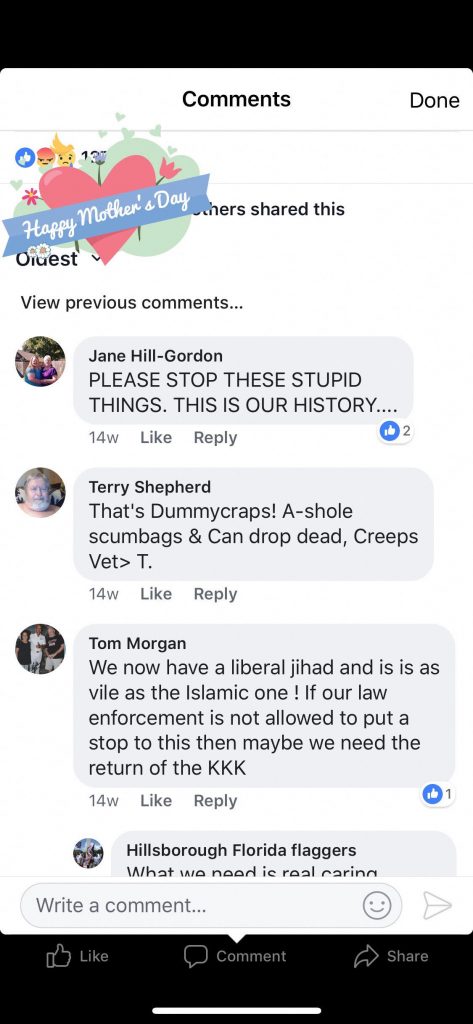This screenshot has width=473, height=1024.
Task: Expand View previous comments
Action: (132, 303)
